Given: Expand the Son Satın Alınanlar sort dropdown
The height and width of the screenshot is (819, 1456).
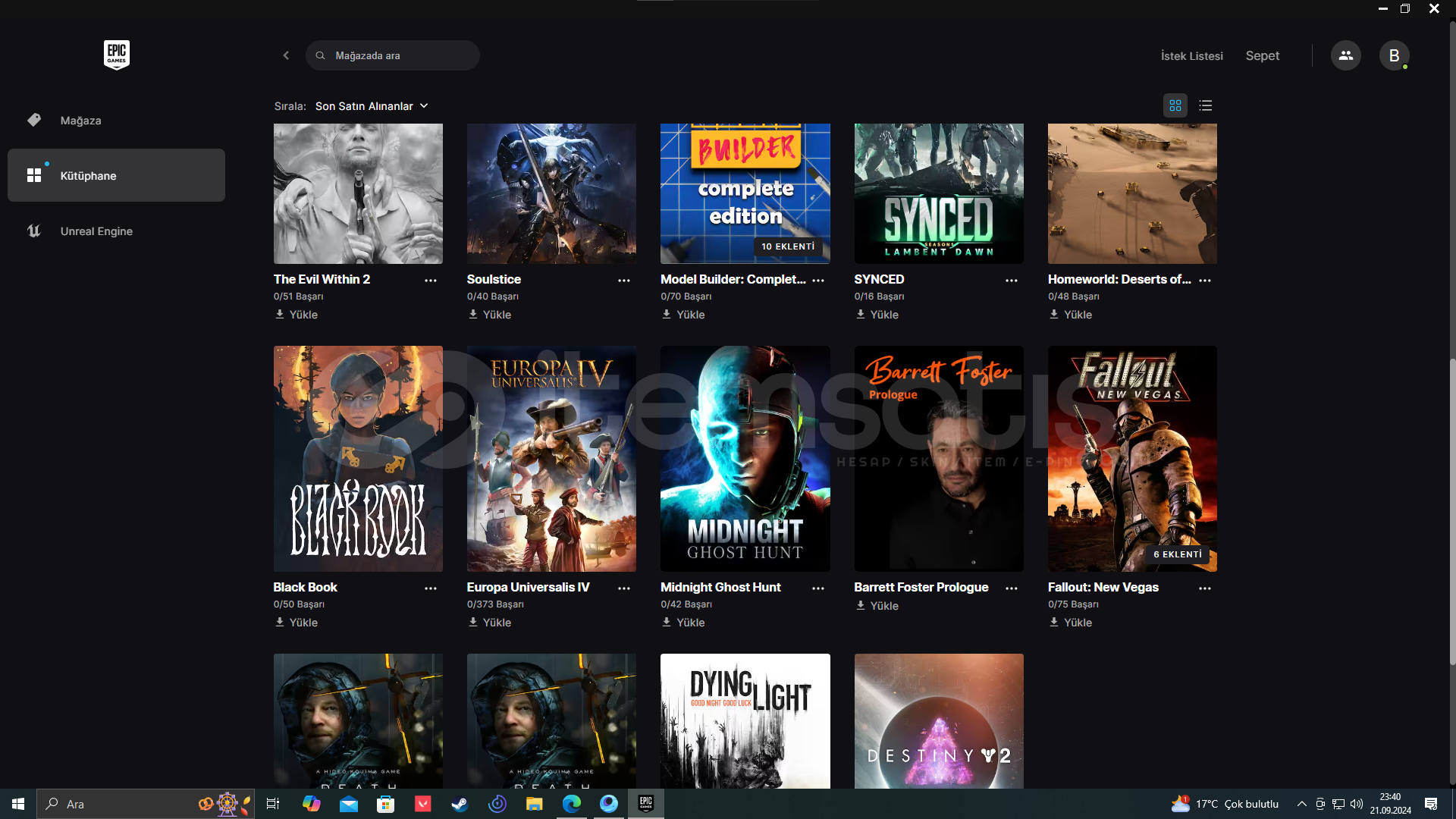Looking at the screenshot, I should [372, 106].
